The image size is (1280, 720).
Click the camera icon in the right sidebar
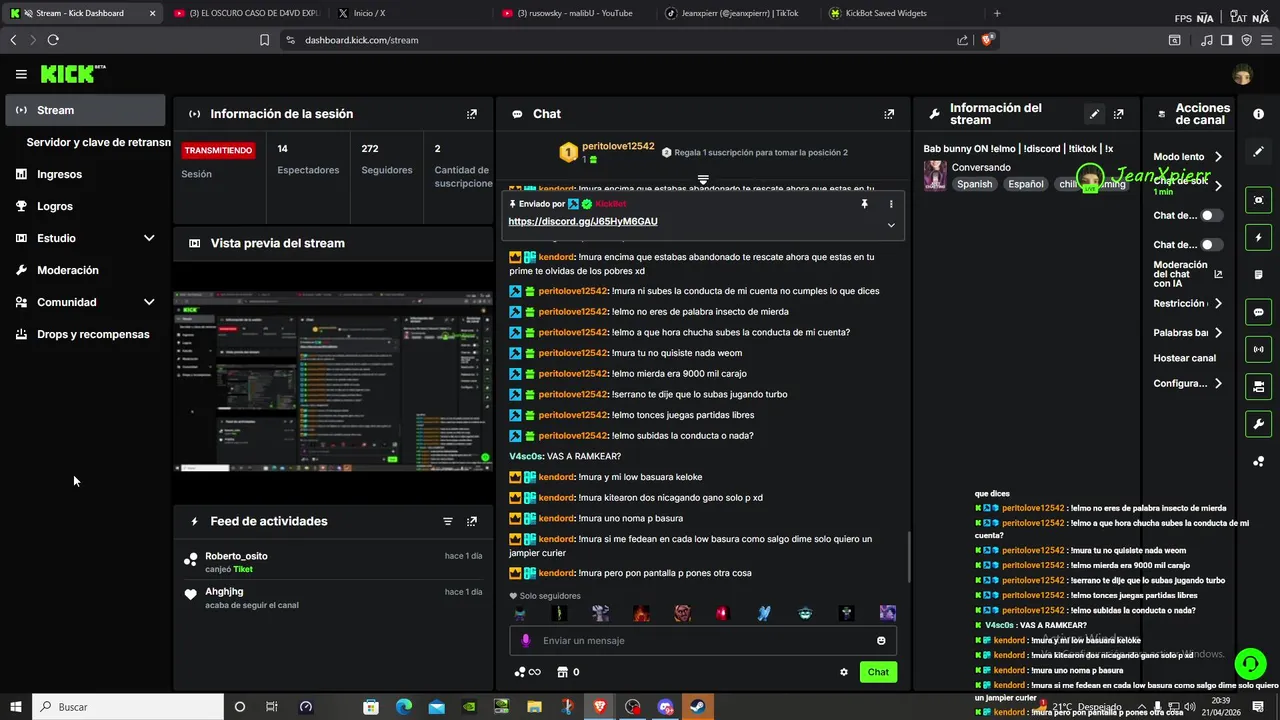[x=1258, y=386]
